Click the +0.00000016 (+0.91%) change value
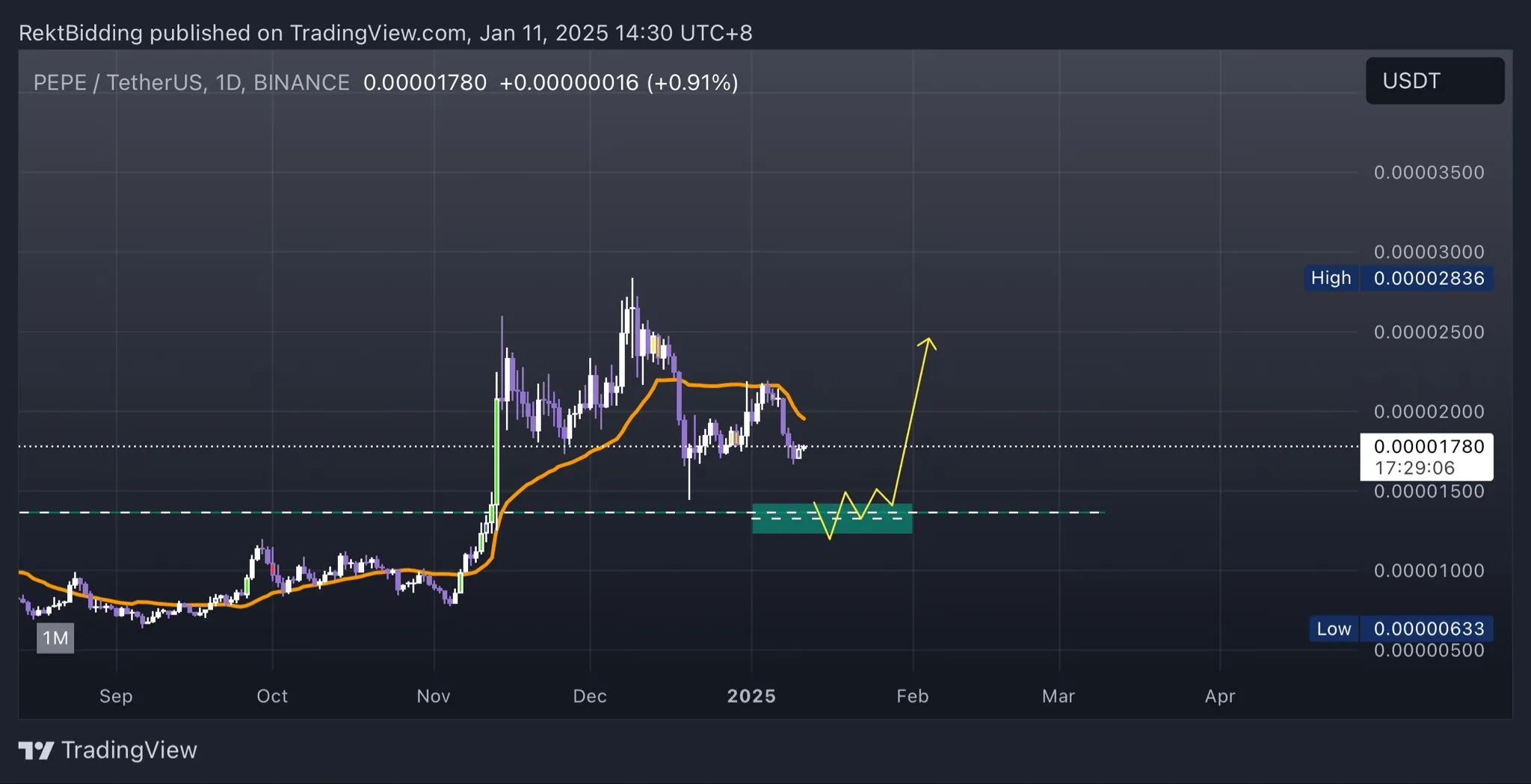Image resolution: width=1531 pixels, height=784 pixels. 619,82
